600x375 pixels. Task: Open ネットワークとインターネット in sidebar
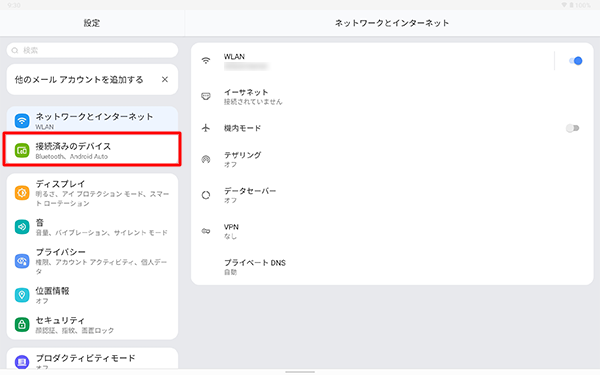click(x=92, y=120)
